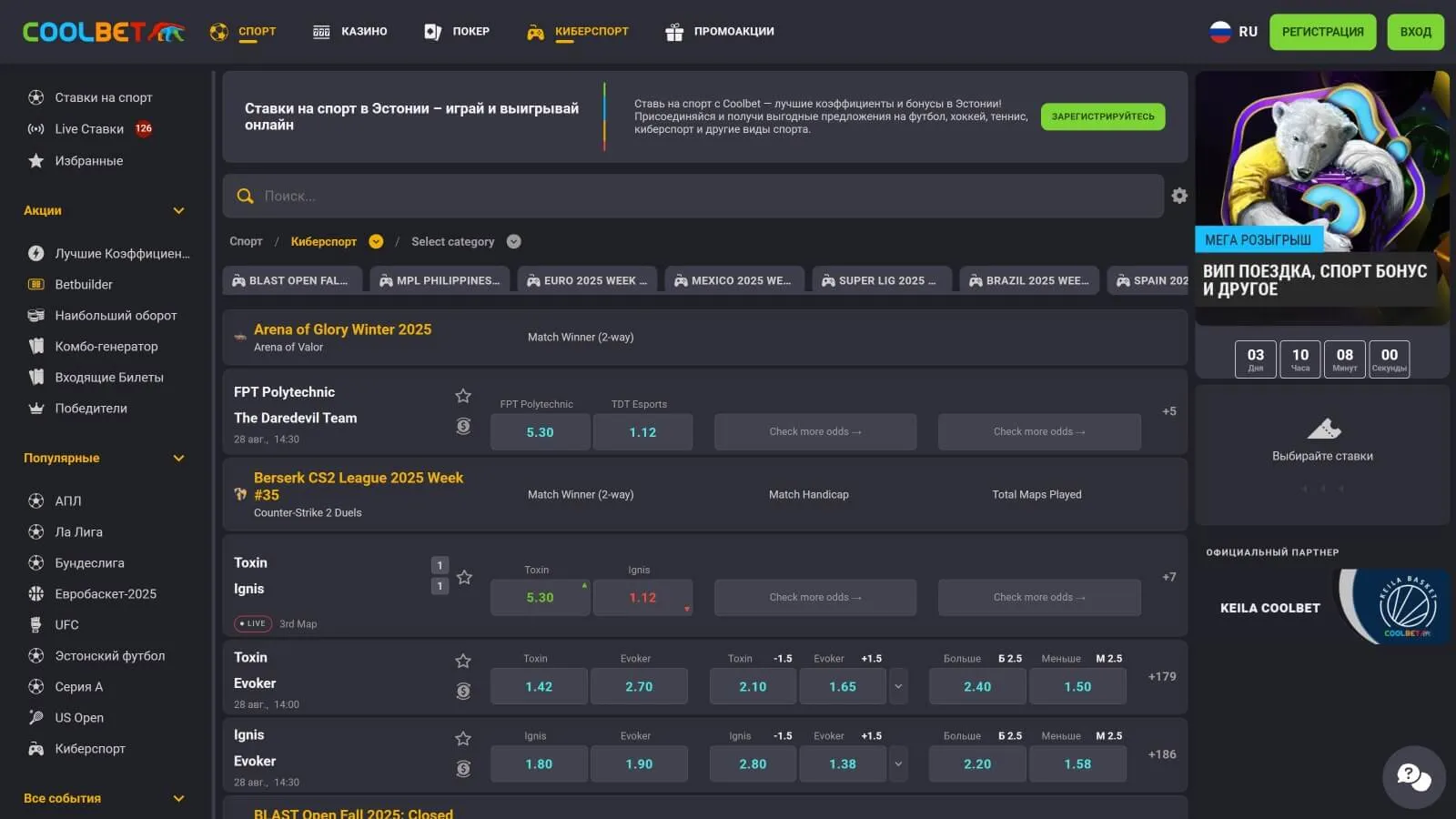
Task: Open Ставки на спорт in sidebar
Action: (x=103, y=97)
